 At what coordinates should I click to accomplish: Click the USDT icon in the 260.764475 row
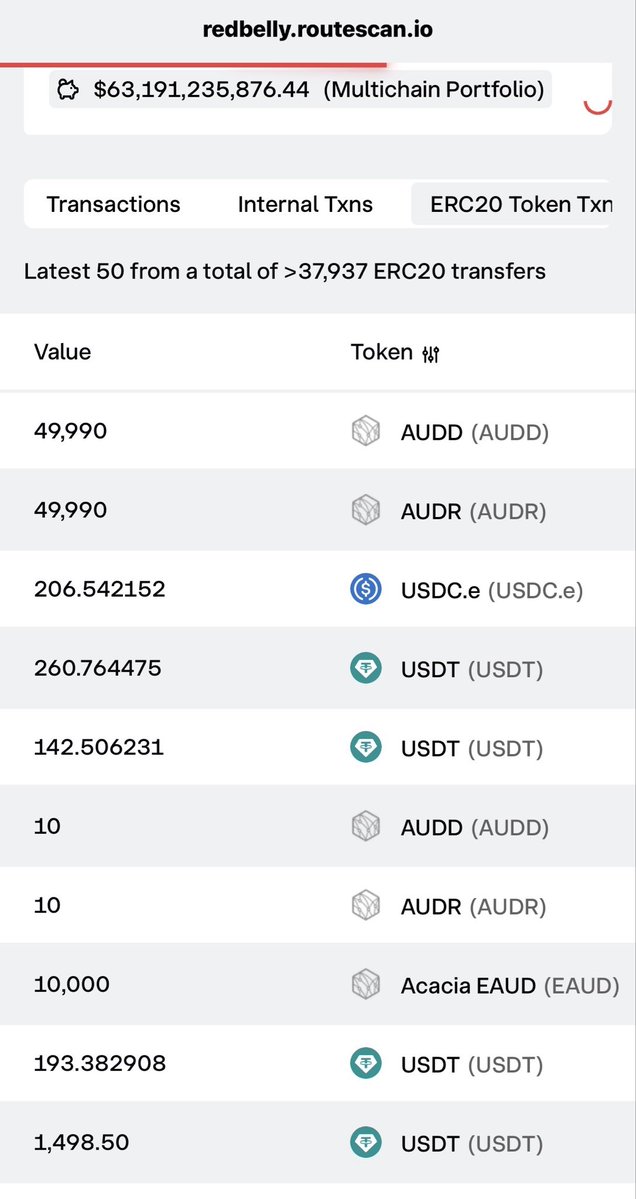click(365, 669)
